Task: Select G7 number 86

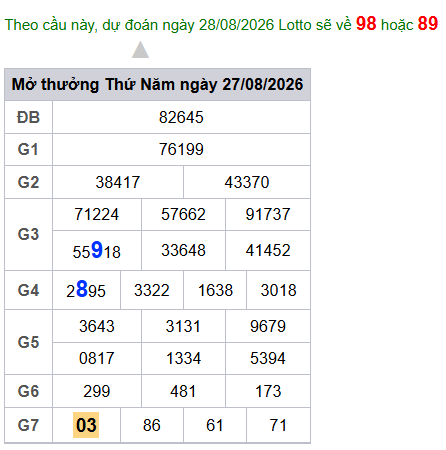Action: (152, 425)
